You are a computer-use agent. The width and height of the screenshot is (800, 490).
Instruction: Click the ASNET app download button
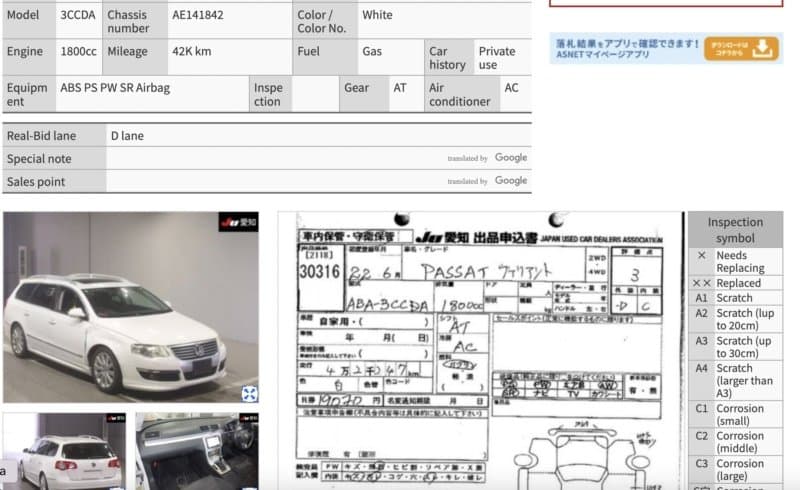[x=741, y=48]
